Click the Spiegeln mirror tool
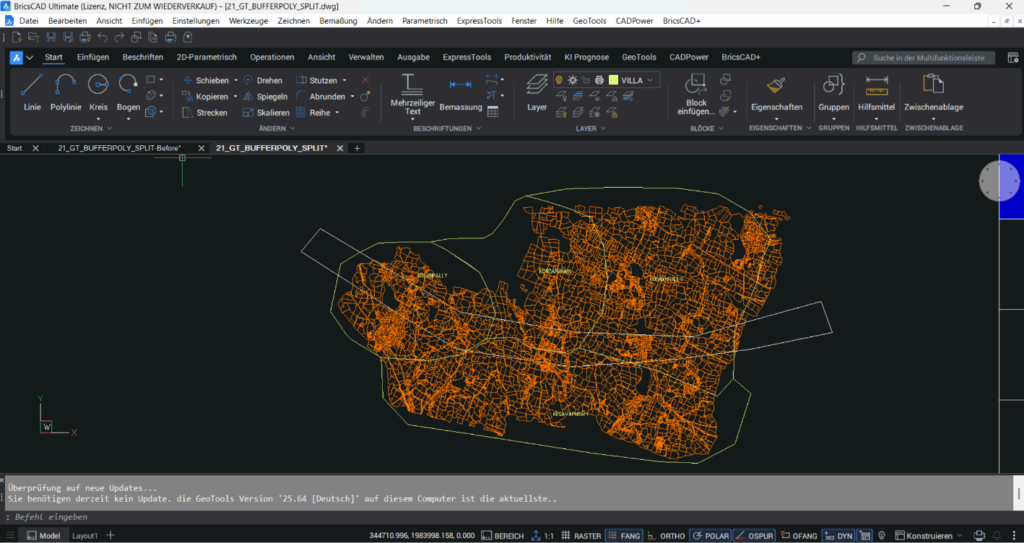Viewport: 1024px width, 543px height. (x=265, y=96)
